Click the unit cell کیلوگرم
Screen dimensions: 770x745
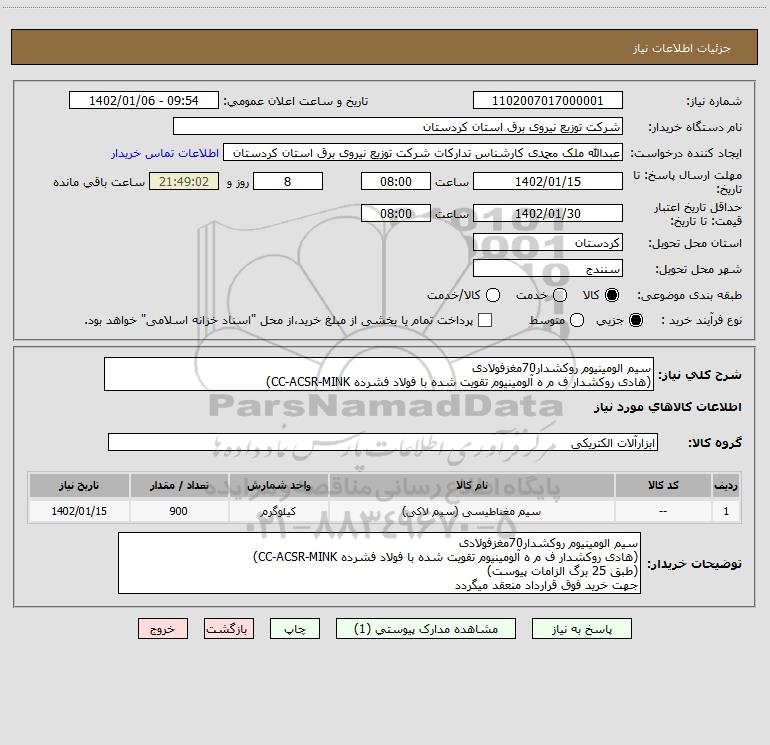point(278,511)
